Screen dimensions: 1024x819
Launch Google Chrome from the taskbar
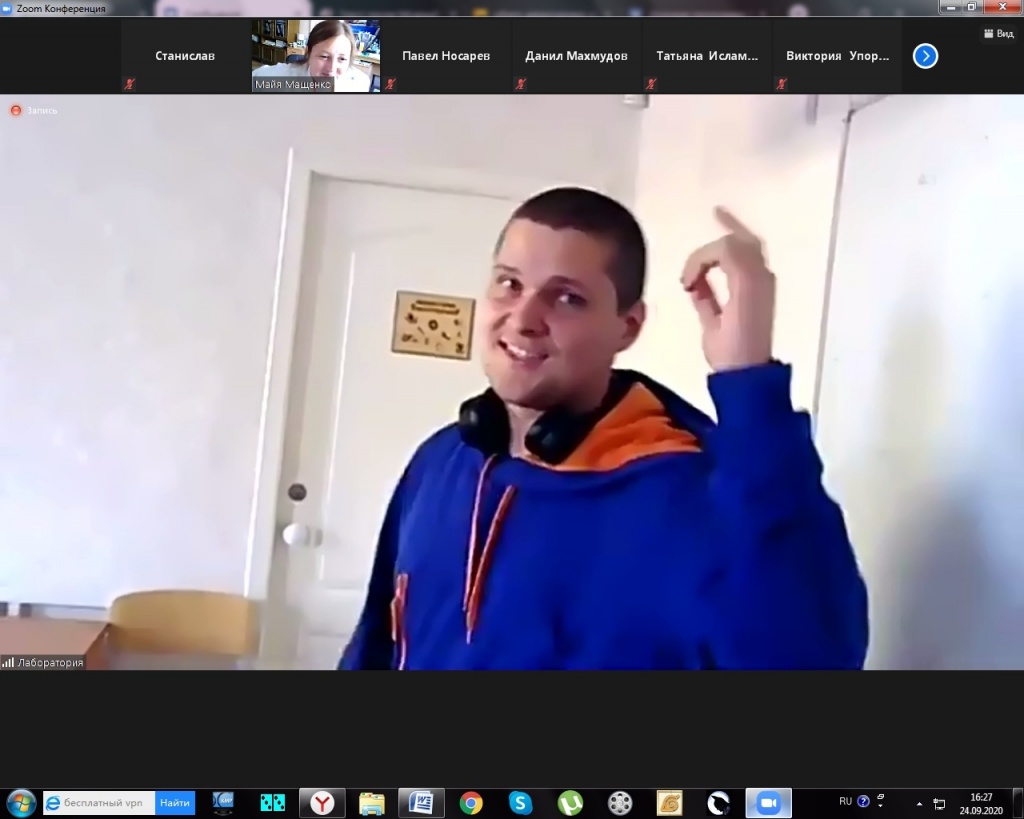(471, 802)
